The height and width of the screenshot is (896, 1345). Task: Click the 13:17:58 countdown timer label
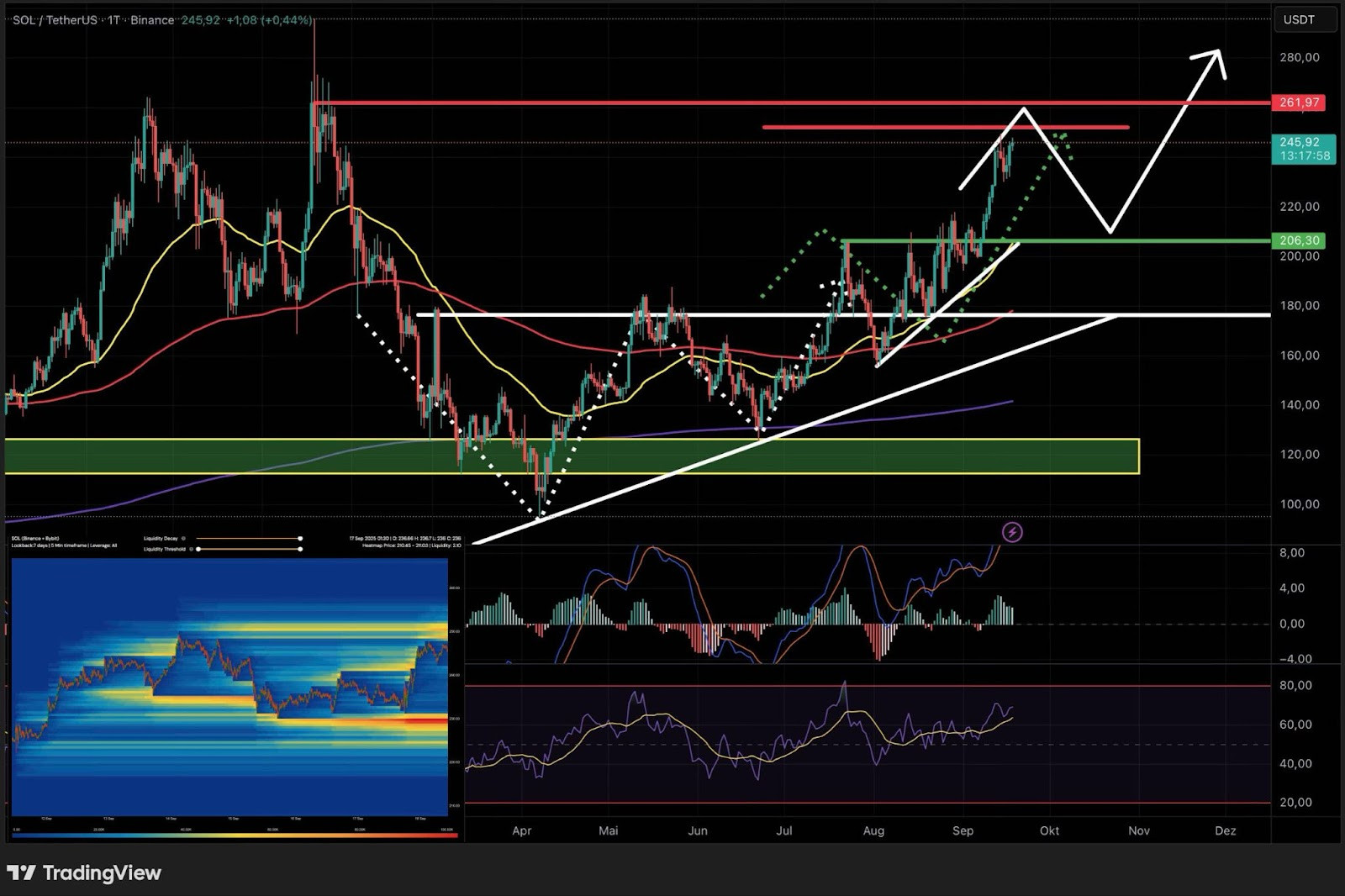pos(1305,156)
